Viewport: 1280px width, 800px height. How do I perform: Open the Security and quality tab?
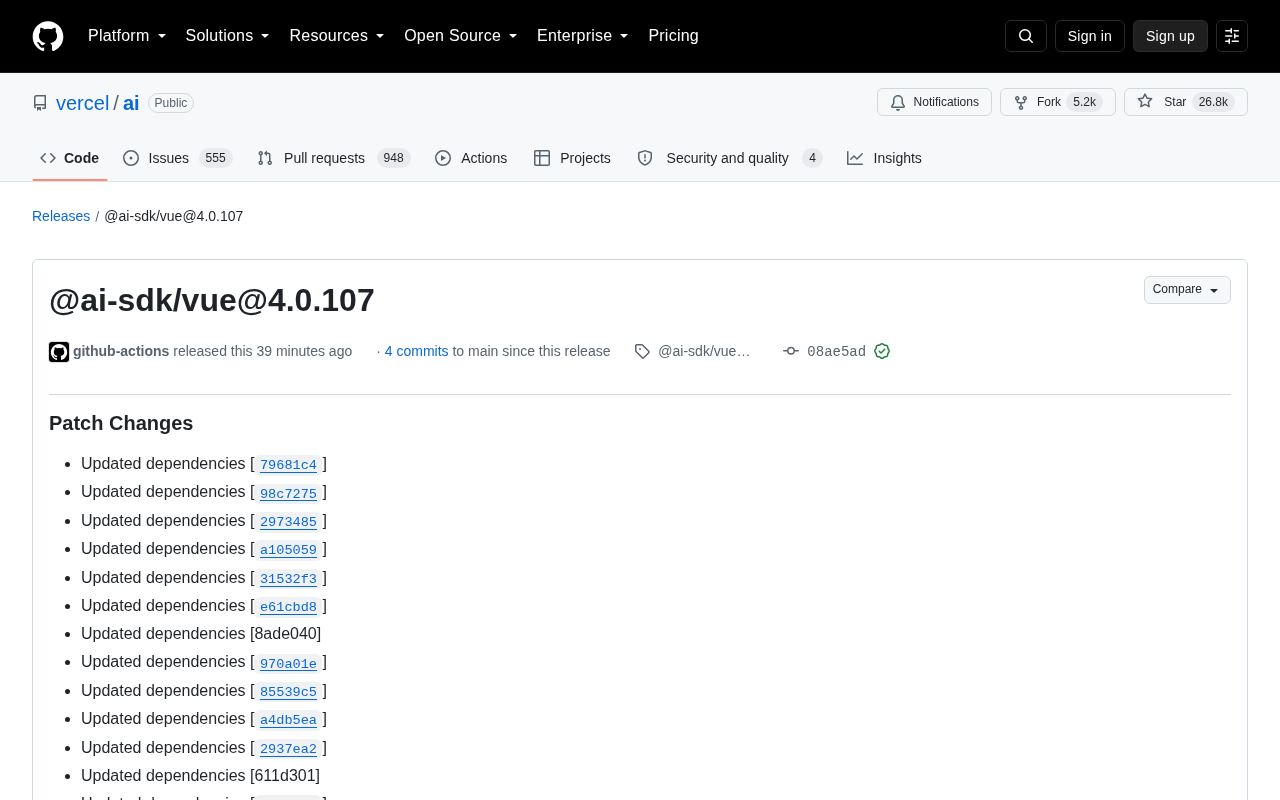(730, 158)
